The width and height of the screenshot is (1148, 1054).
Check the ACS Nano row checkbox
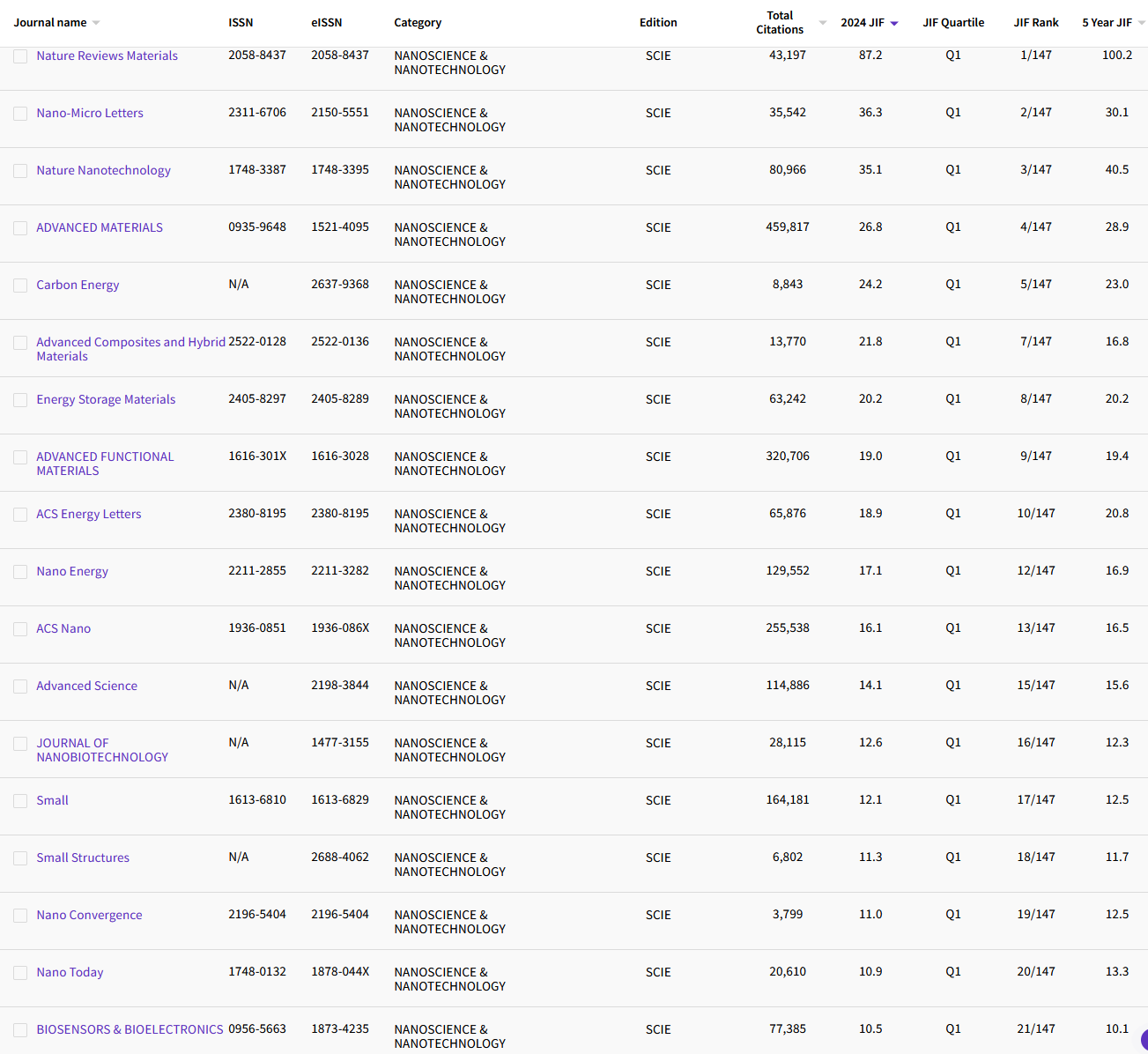(x=20, y=629)
